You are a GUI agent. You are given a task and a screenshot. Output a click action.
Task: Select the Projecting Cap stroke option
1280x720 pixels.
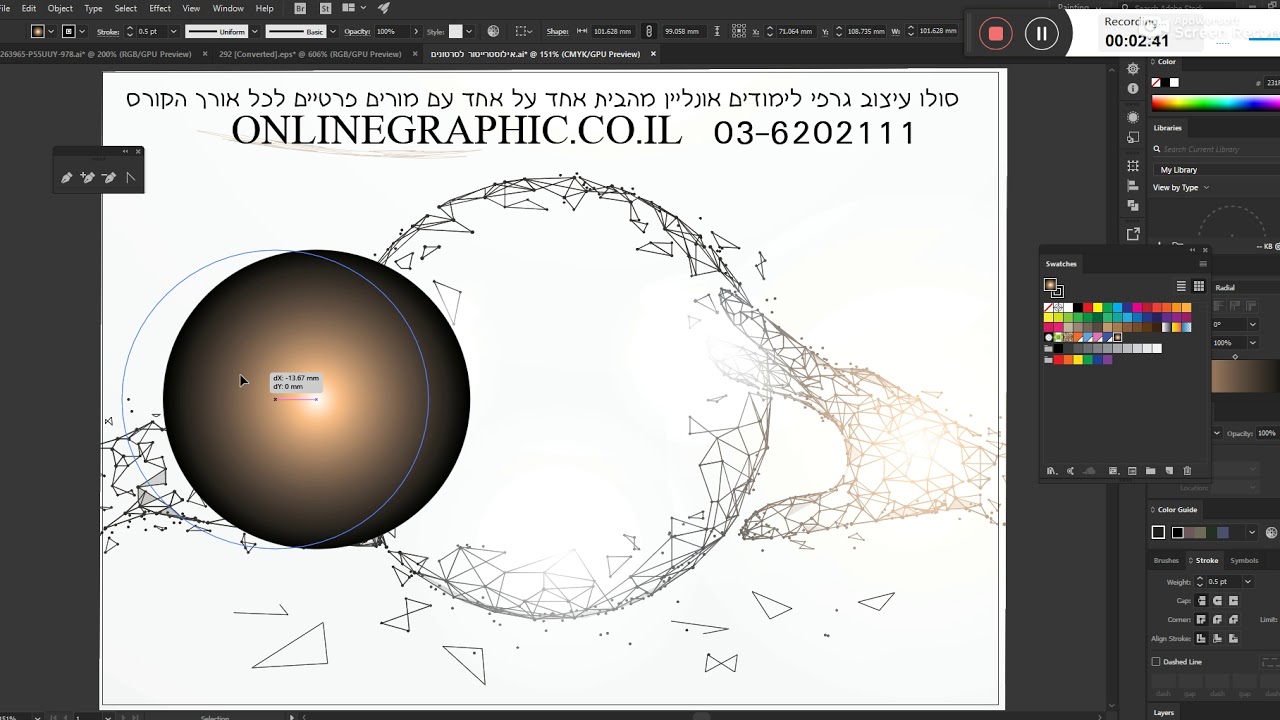pos(1233,601)
